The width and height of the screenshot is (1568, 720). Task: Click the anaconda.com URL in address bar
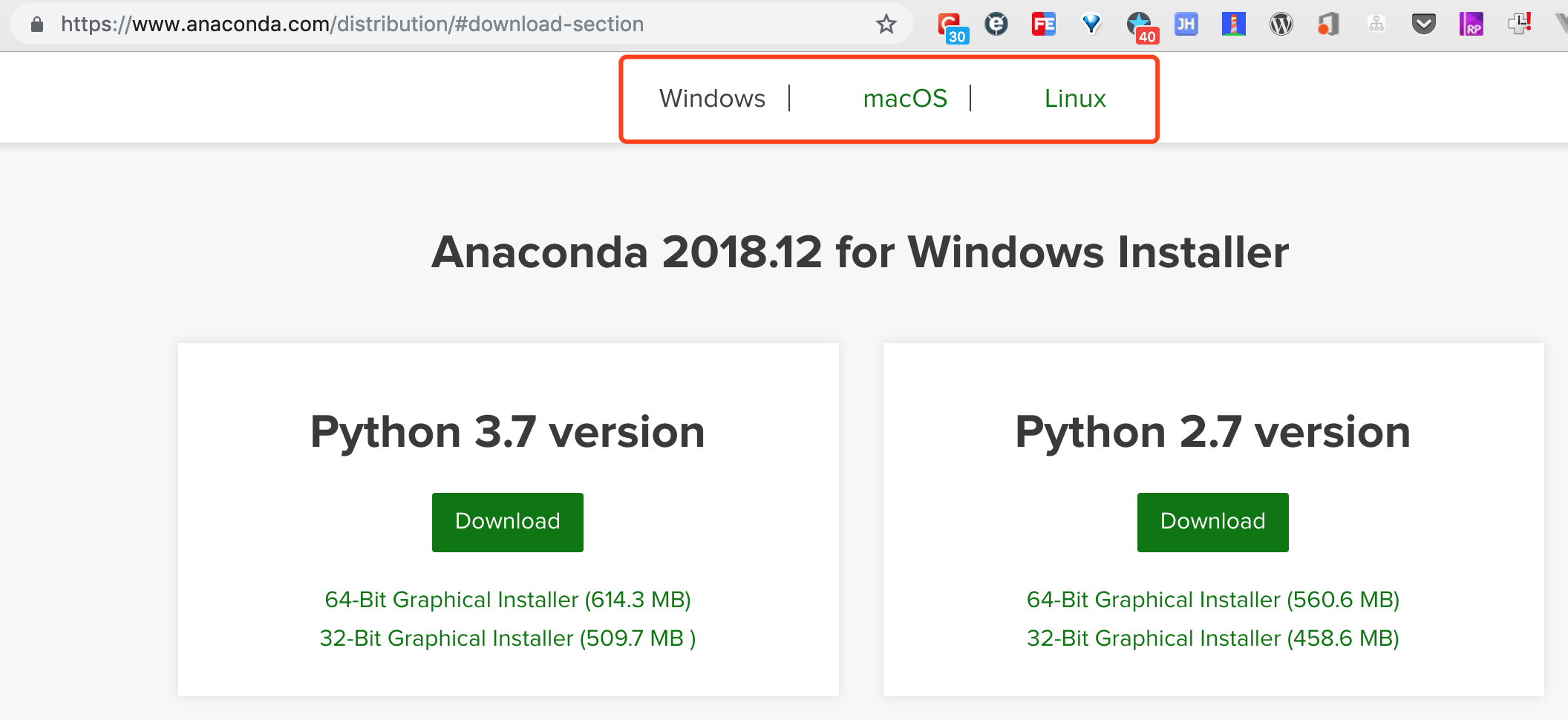coord(352,24)
